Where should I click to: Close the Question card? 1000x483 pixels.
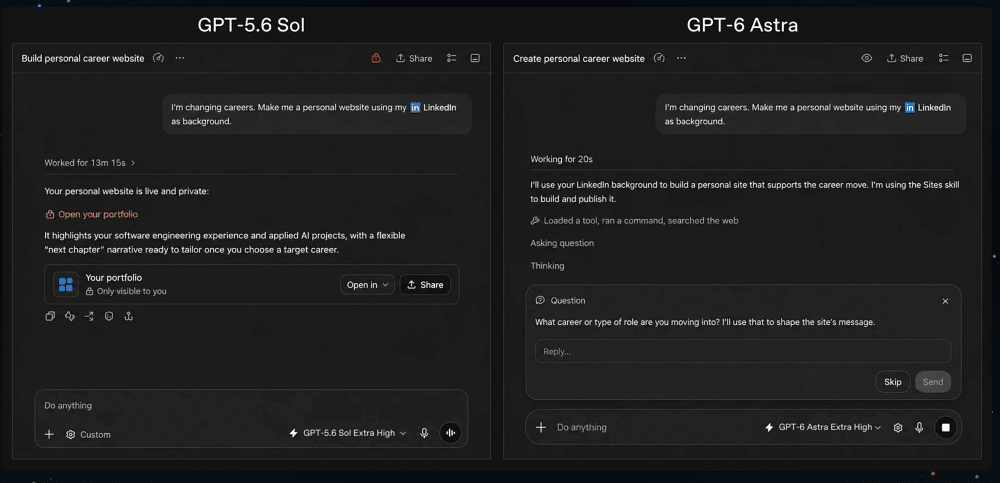(945, 301)
